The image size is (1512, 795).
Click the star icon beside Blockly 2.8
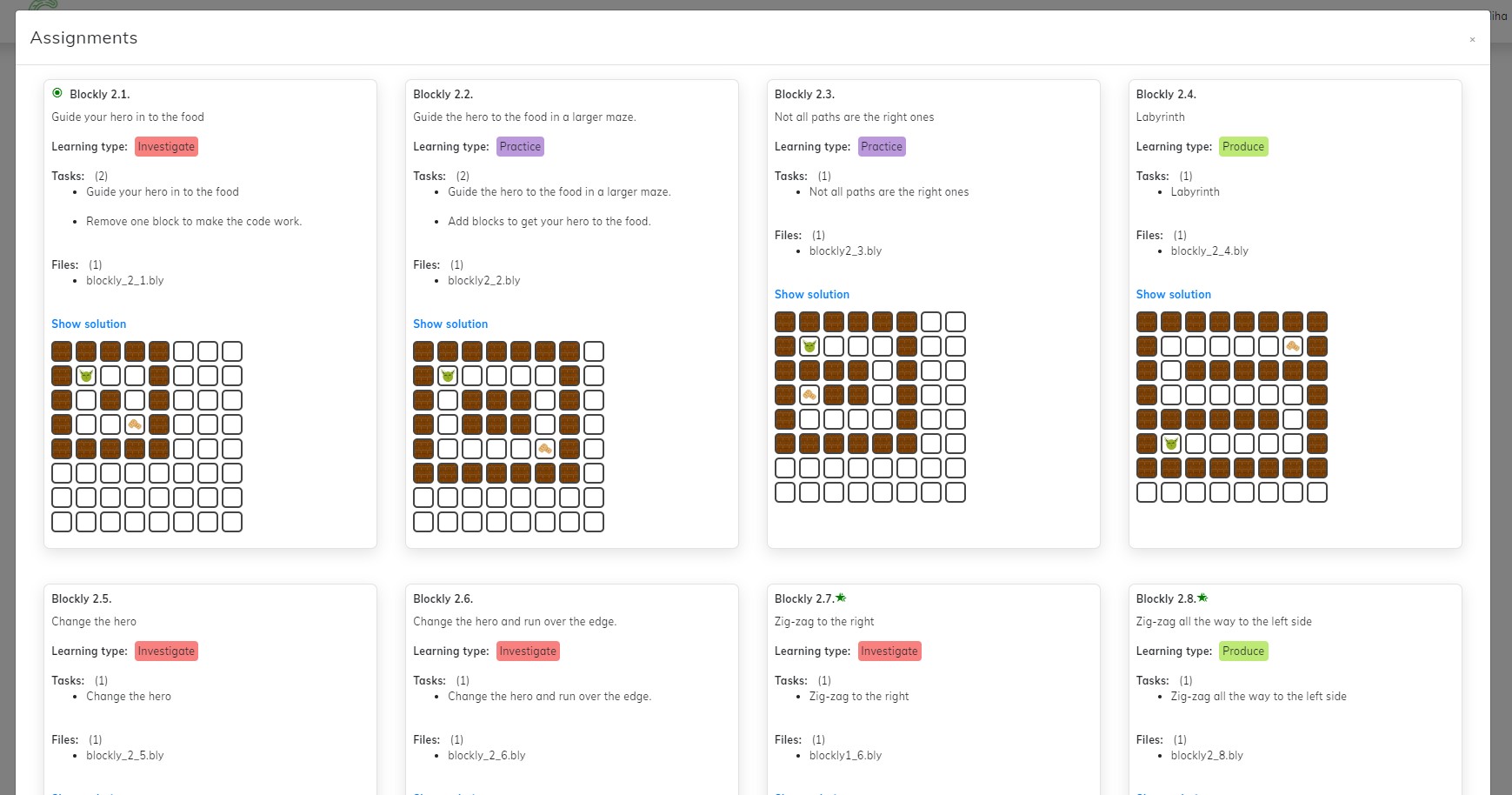pos(1202,597)
